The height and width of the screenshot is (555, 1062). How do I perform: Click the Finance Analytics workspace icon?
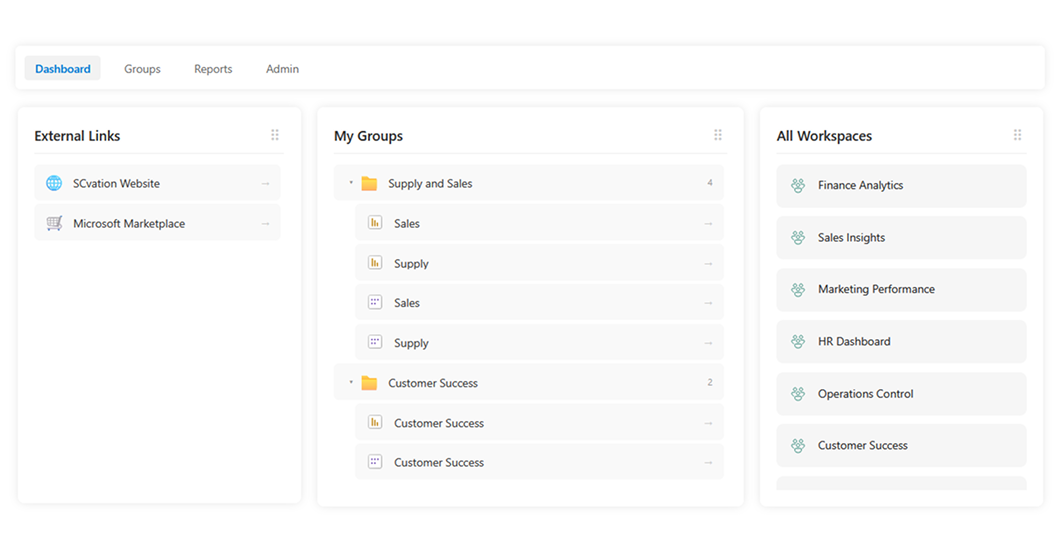click(799, 185)
